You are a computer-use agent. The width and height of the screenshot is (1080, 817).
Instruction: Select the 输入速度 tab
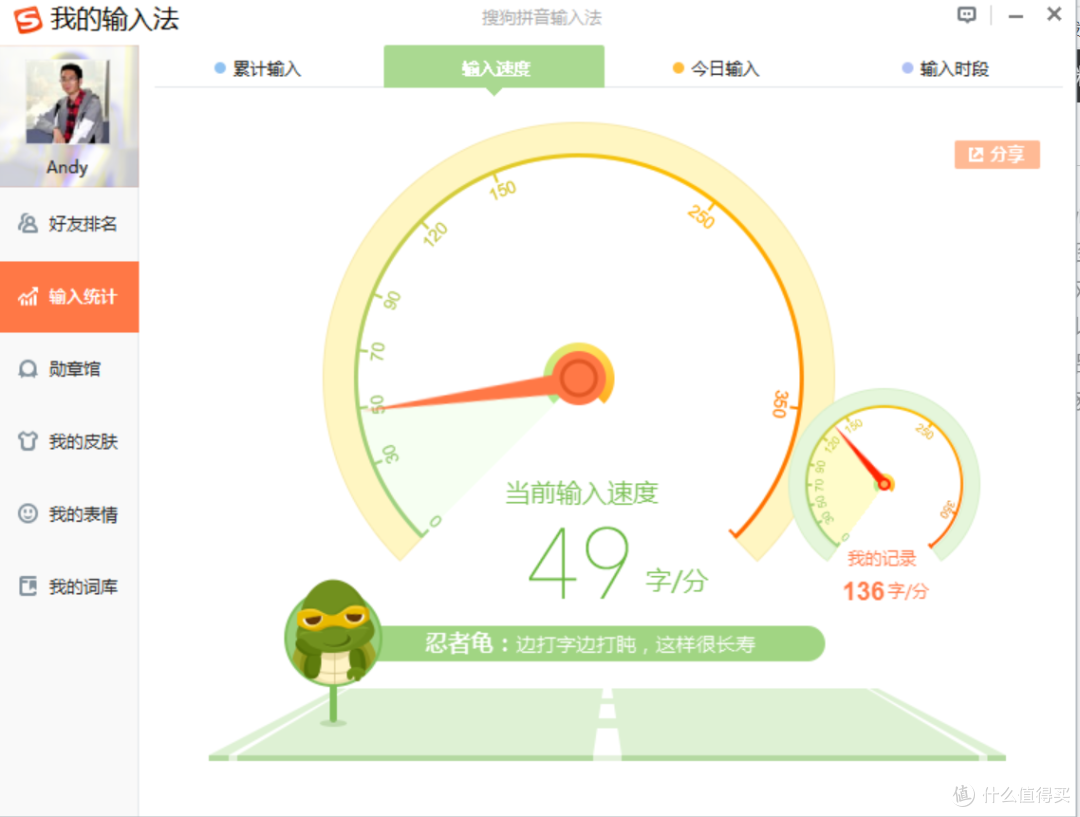point(494,67)
